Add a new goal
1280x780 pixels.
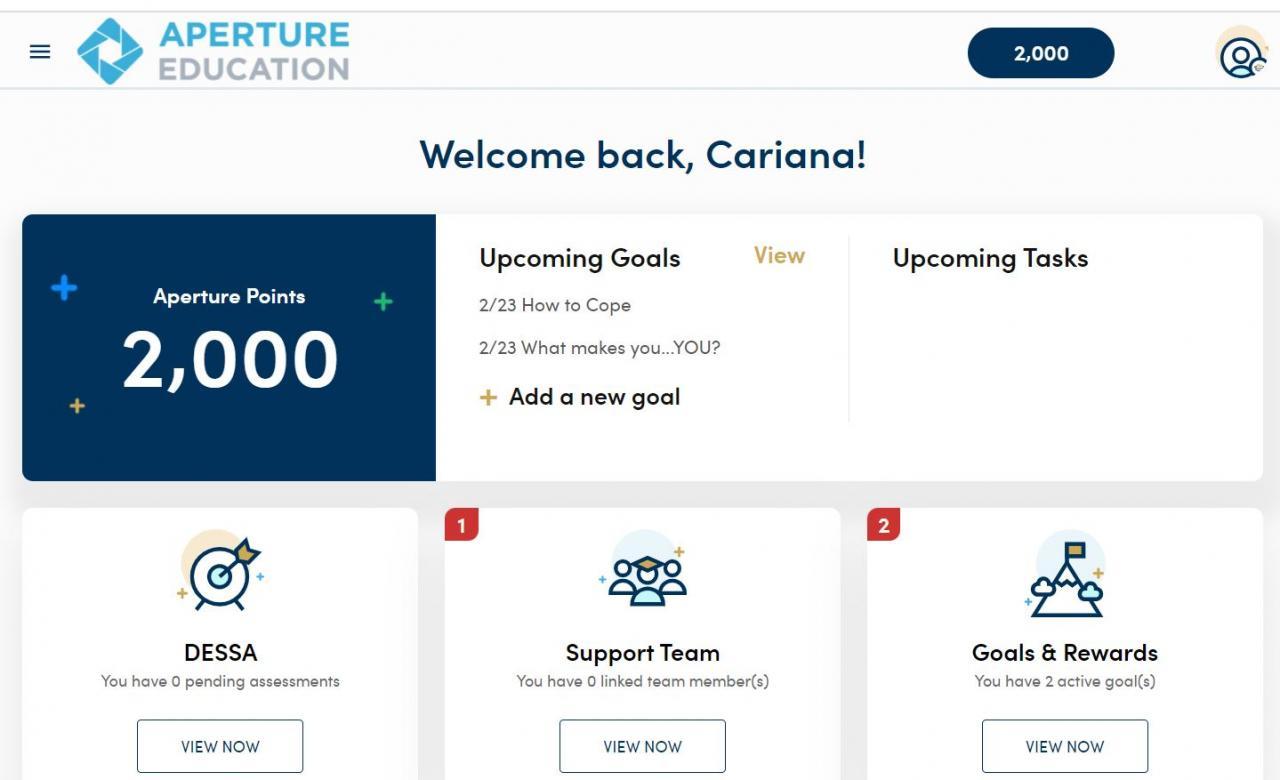point(594,397)
